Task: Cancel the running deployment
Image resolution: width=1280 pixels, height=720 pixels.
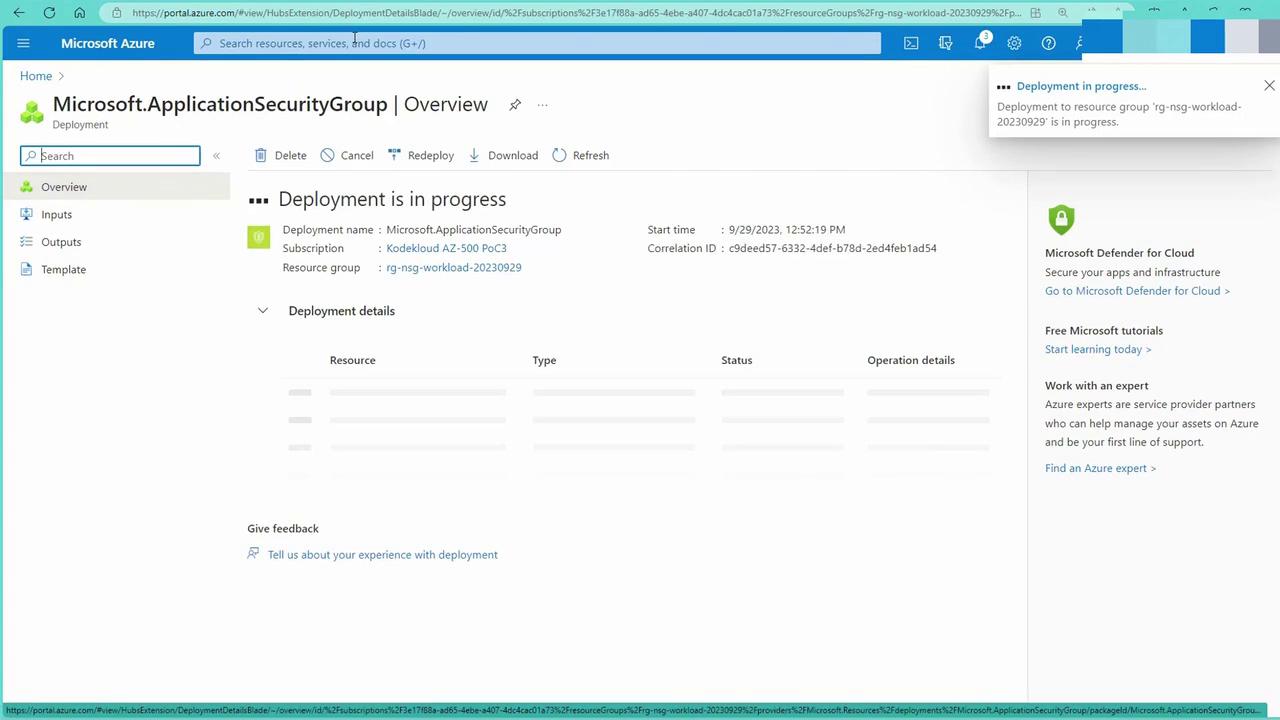Action: coord(347,155)
